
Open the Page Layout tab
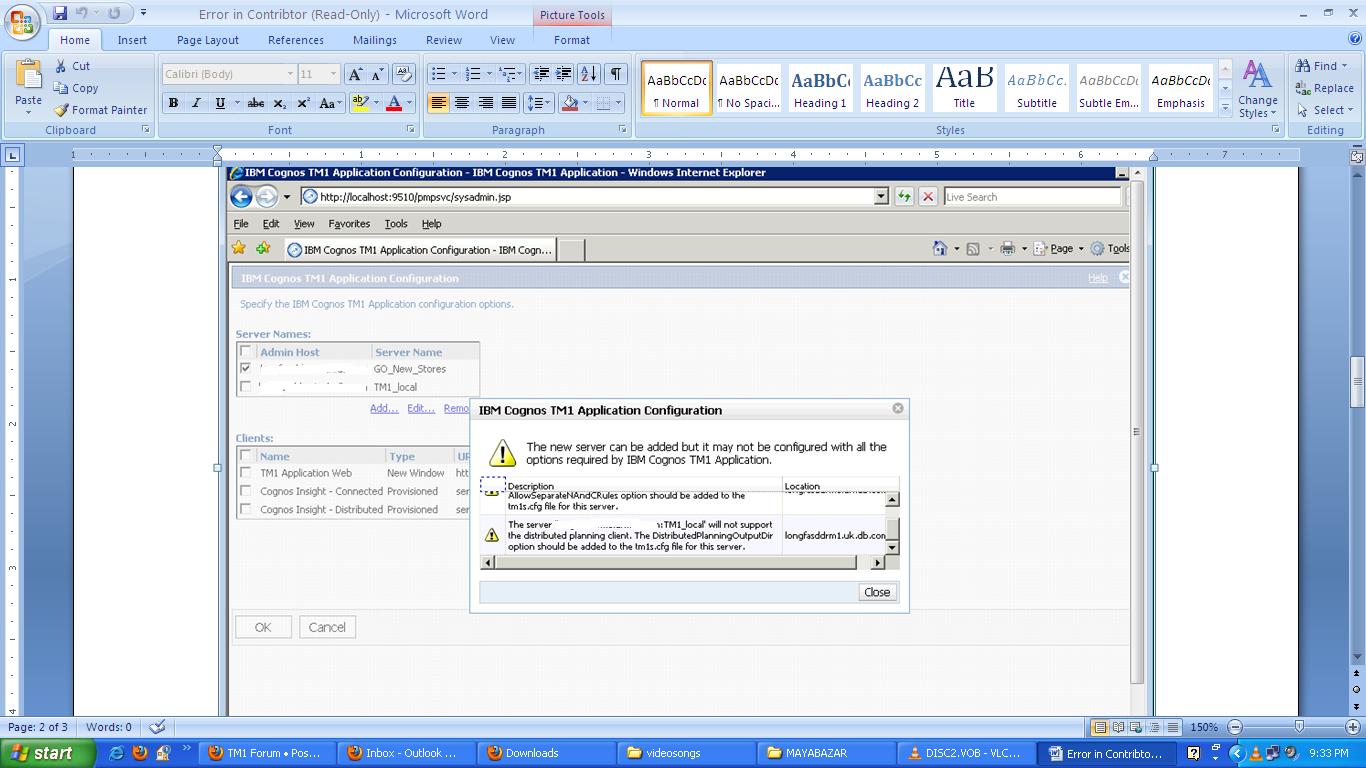pos(208,40)
